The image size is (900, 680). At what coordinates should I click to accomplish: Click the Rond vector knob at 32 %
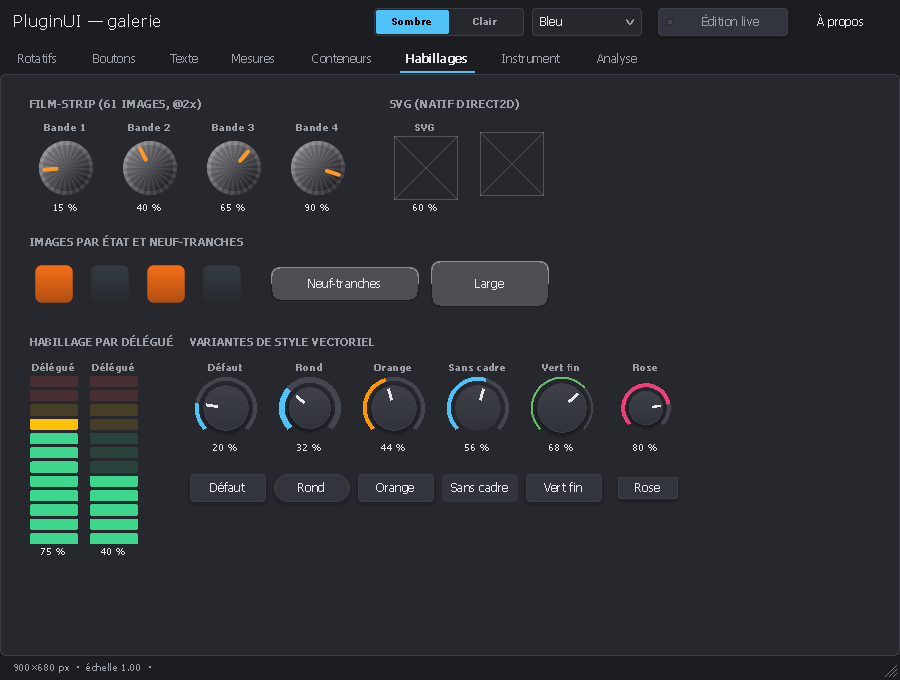309,407
